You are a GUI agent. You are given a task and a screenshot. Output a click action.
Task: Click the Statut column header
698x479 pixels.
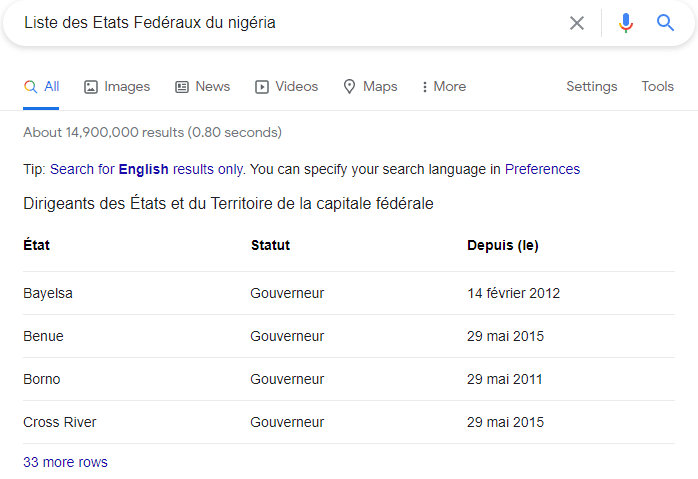tap(270, 245)
